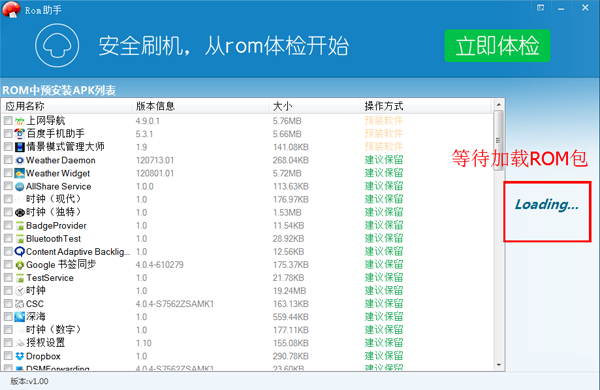Select the Dropbox checkbox
Image resolution: width=600 pixels, height=390 pixels.
pyautogui.click(x=8, y=356)
